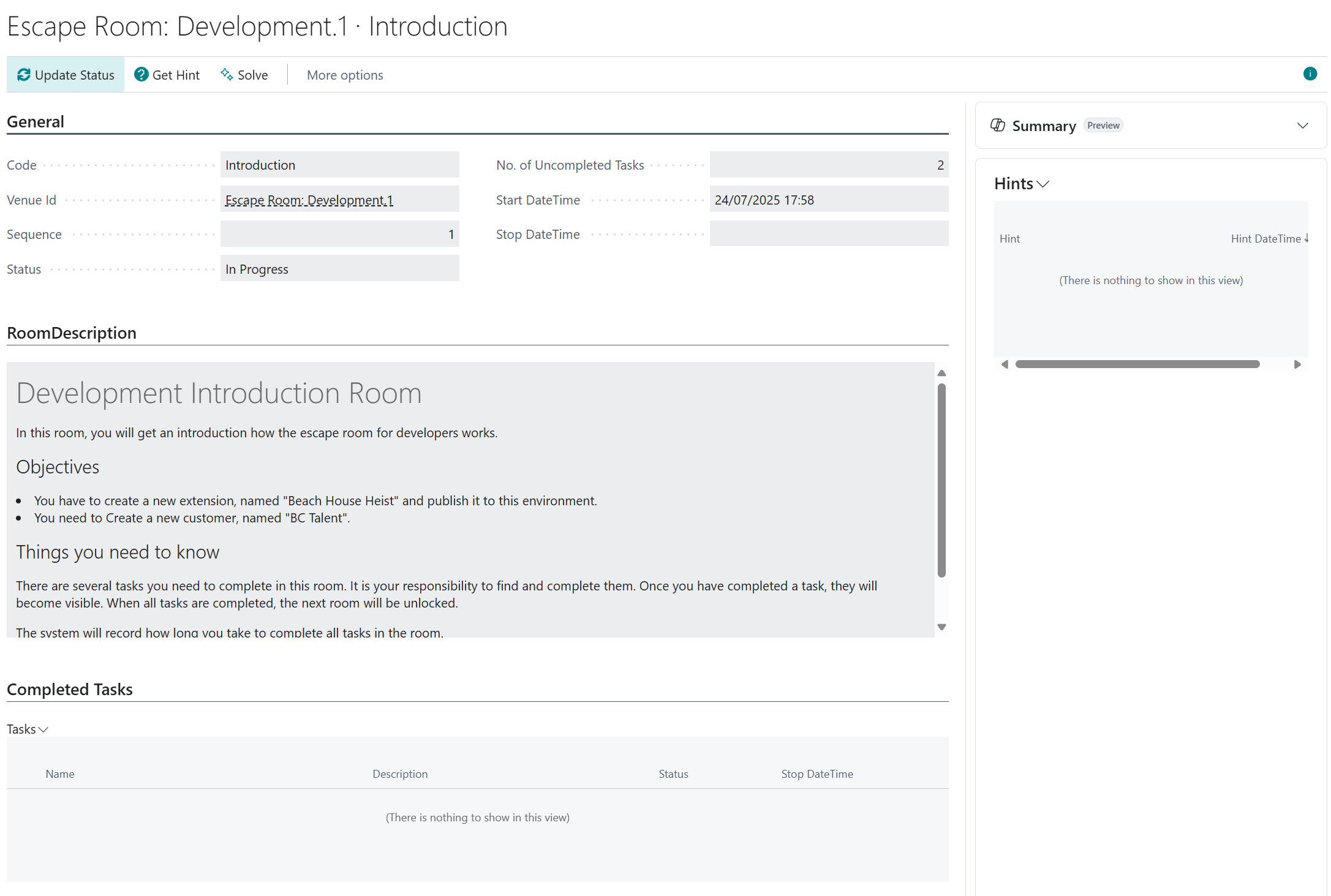This screenshot has height=896, width=1331.
Task: Click the Hint DateTime column header
Action: 1266,239
